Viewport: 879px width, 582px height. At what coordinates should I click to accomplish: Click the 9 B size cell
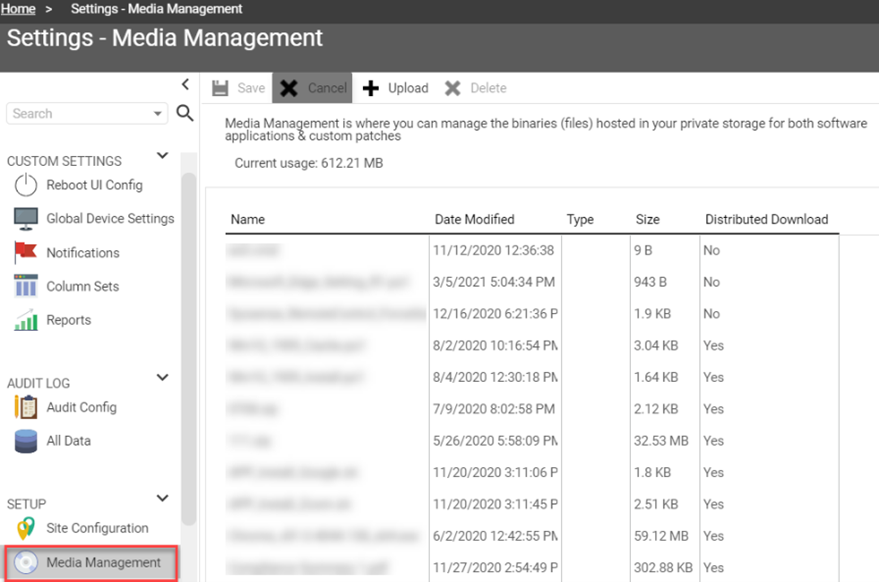coord(643,250)
